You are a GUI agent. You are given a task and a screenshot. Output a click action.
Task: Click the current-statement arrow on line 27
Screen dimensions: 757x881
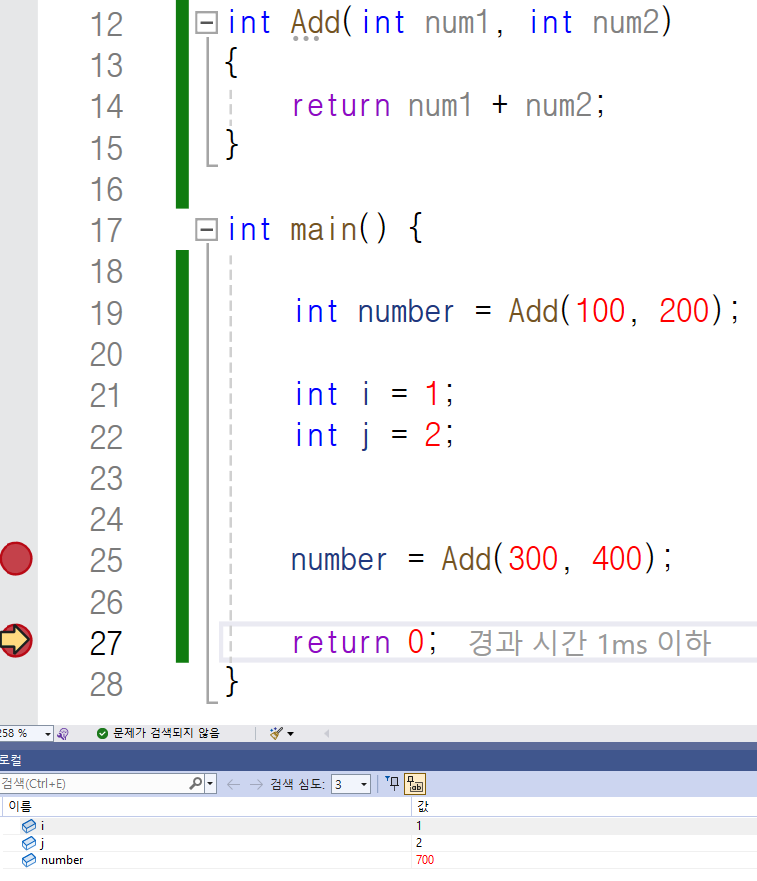point(16,640)
